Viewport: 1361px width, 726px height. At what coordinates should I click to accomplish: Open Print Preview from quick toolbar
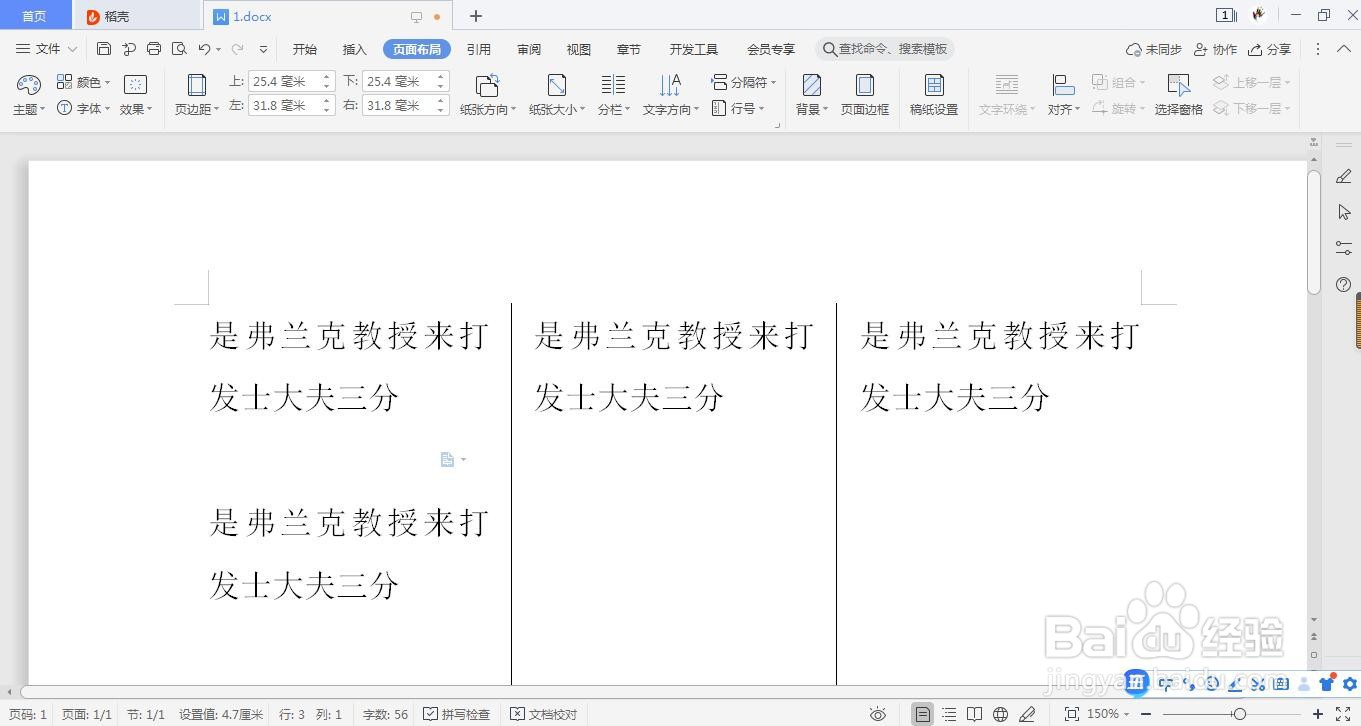(179, 49)
